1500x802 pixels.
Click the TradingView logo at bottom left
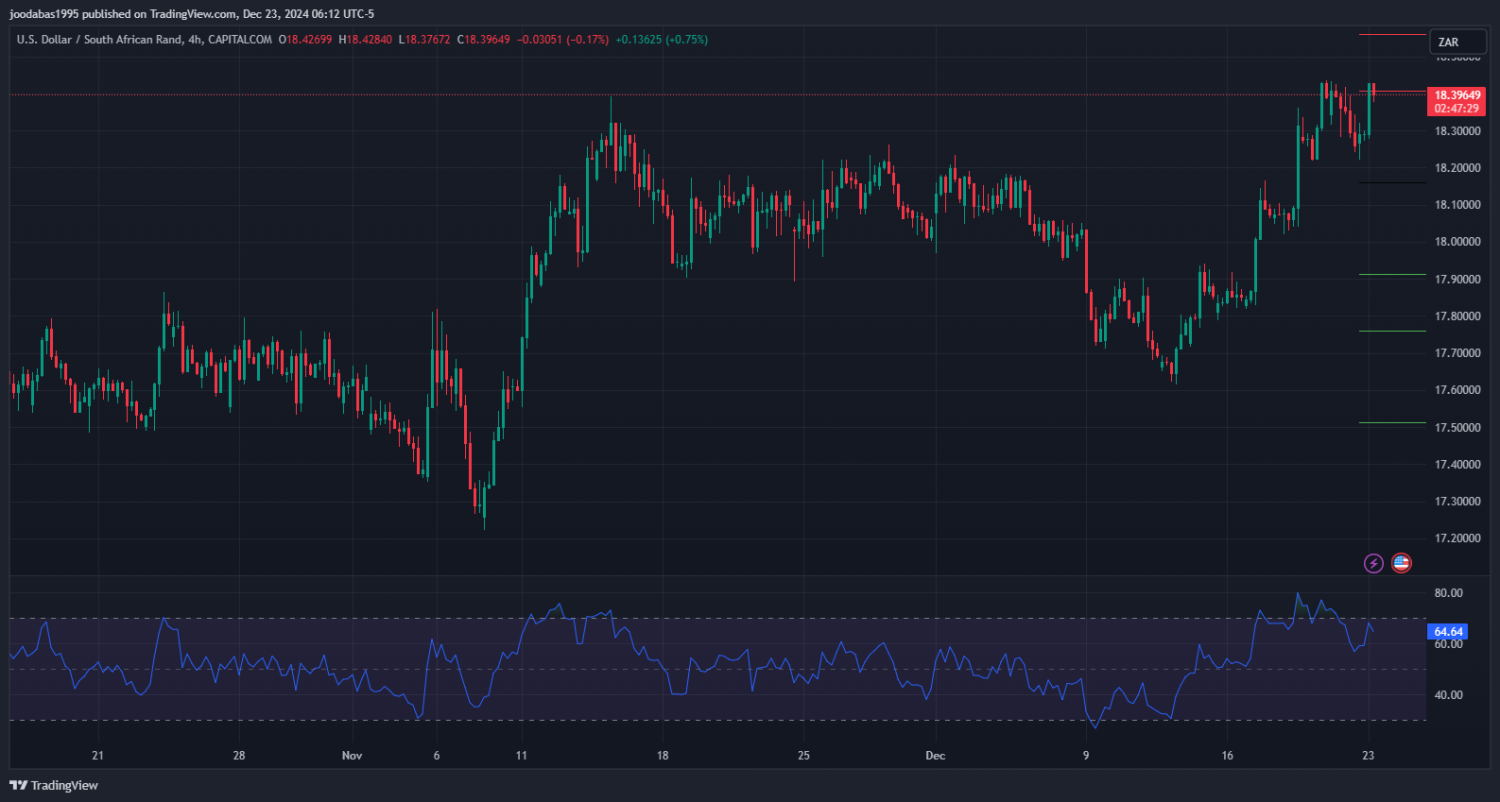[x=54, y=785]
